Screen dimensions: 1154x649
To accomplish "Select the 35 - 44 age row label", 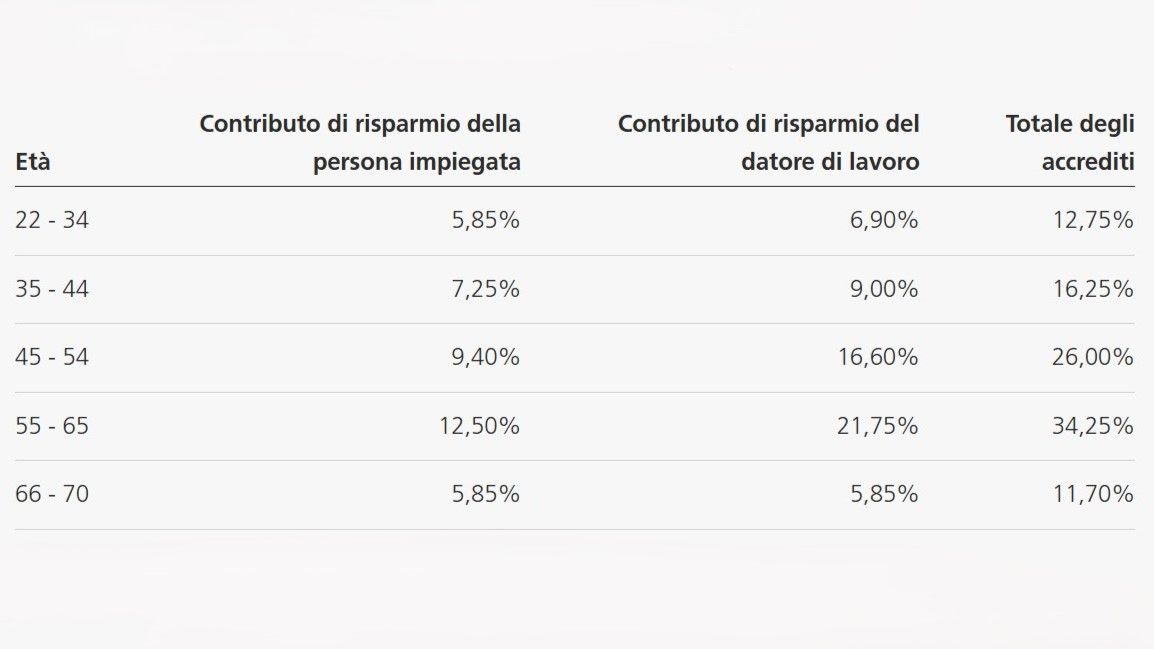I will point(52,289).
